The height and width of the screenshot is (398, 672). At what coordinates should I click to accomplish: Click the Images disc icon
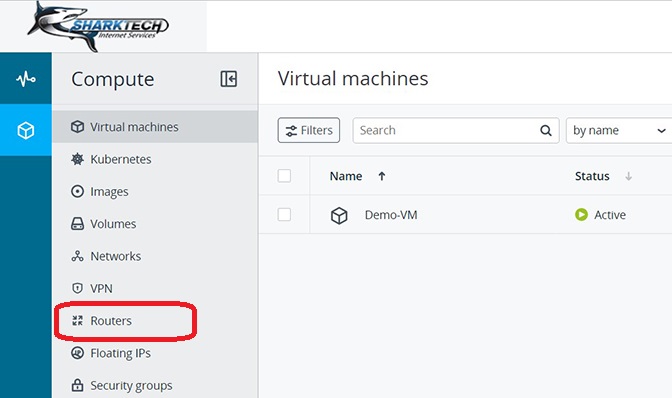tap(77, 191)
